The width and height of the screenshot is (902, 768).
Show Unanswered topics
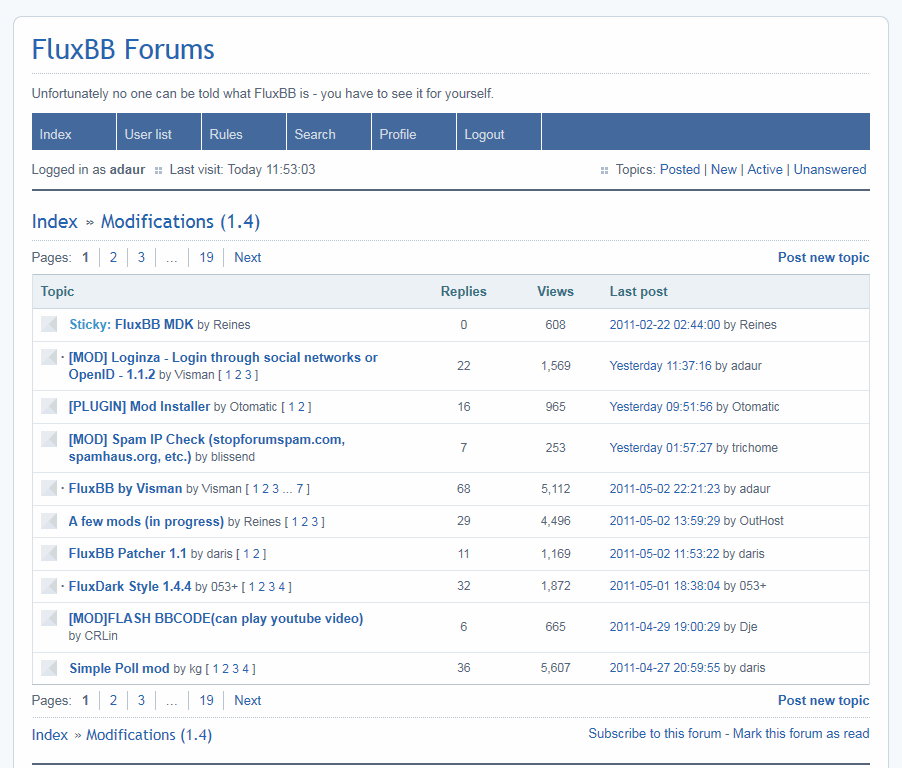click(x=830, y=170)
